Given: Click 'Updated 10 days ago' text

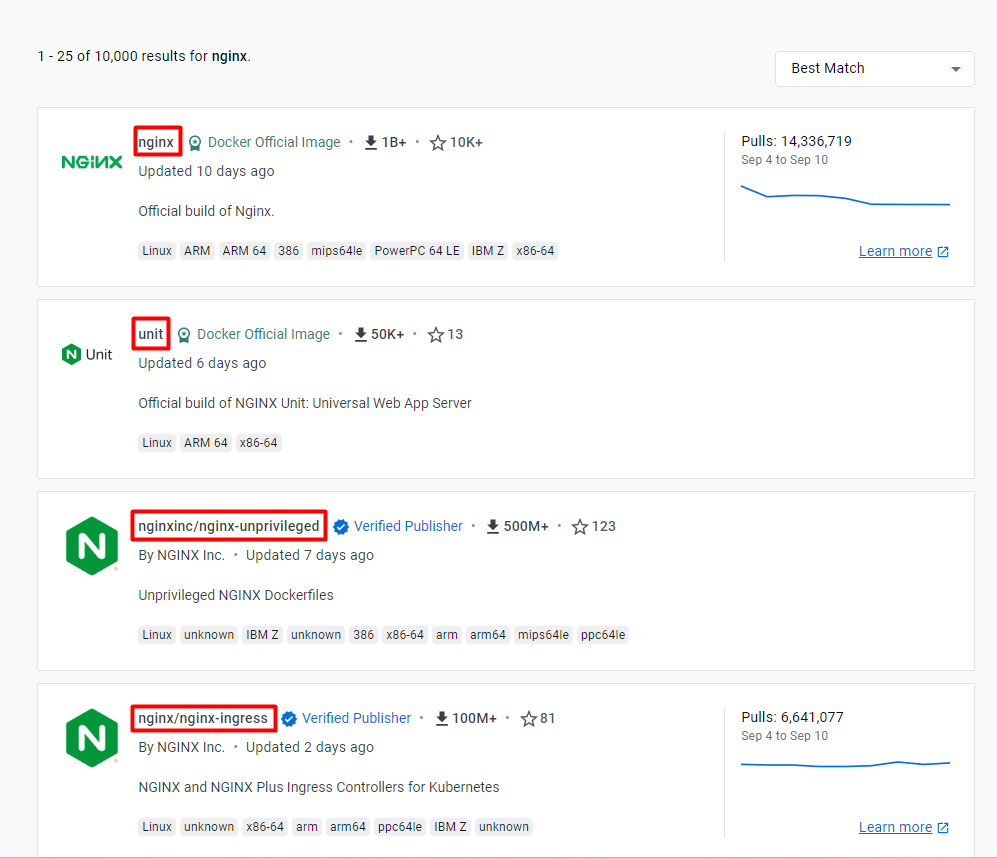Looking at the screenshot, I should 206,171.
